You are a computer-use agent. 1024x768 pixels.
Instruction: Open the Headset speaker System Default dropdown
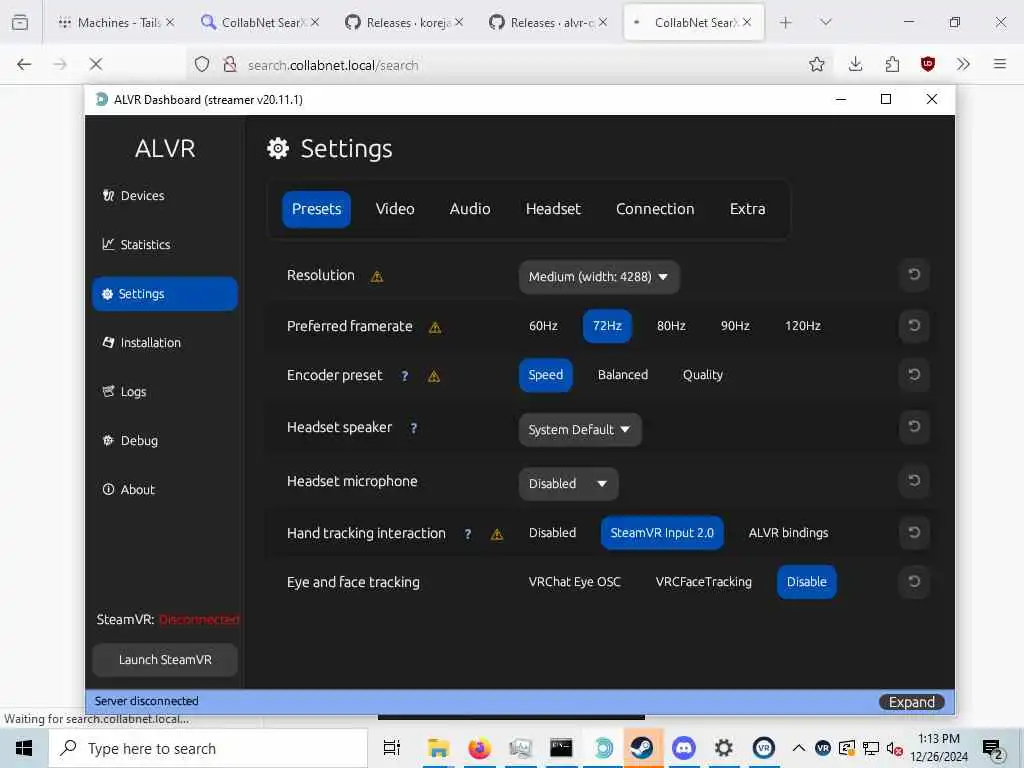coord(580,430)
